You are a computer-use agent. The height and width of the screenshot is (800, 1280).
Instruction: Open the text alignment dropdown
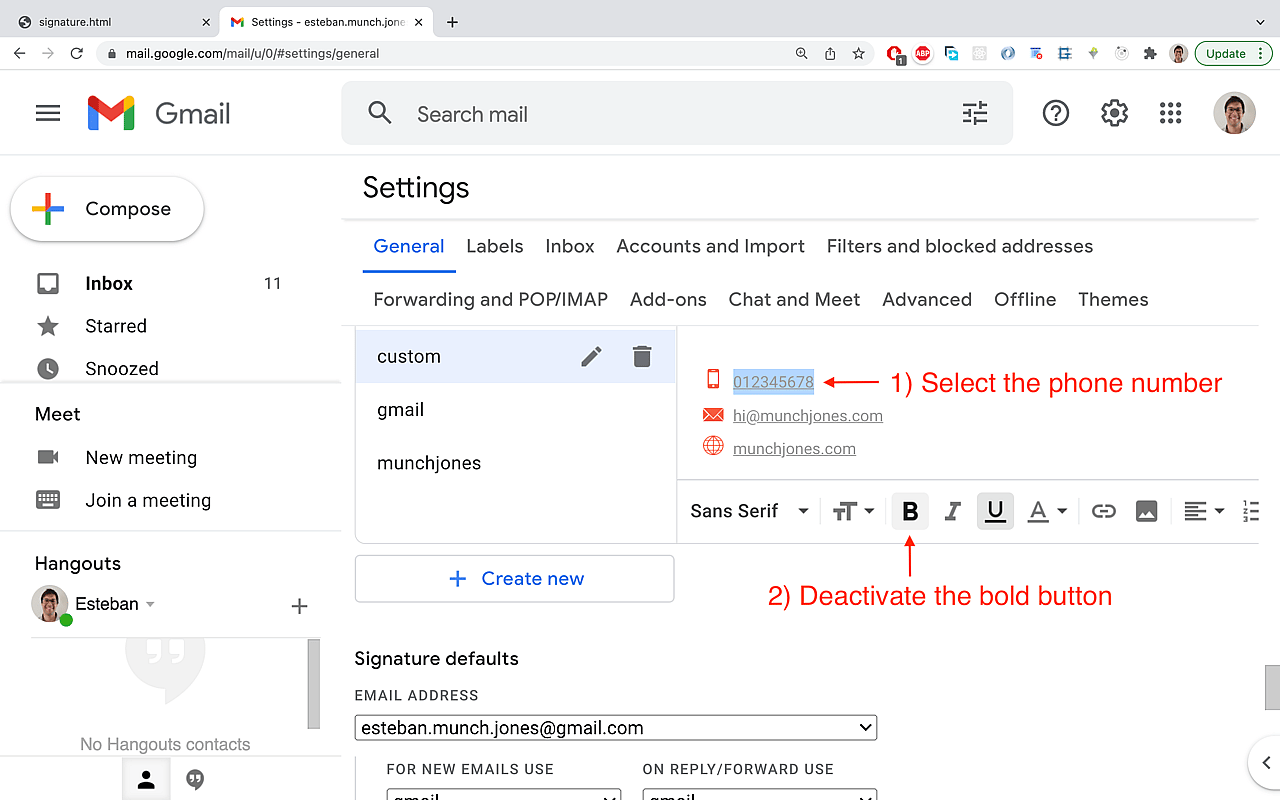click(x=1204, y=511)
